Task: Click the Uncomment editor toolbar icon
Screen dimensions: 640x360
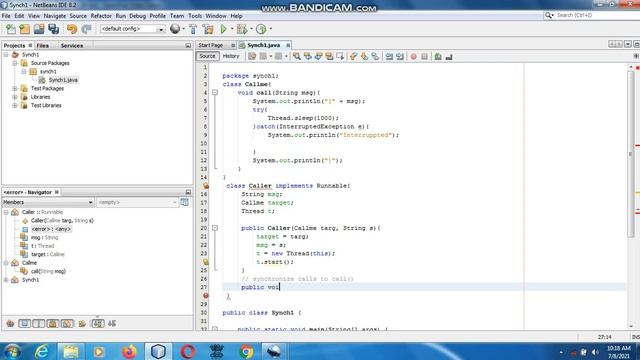Action: click(x=449, y=56)
